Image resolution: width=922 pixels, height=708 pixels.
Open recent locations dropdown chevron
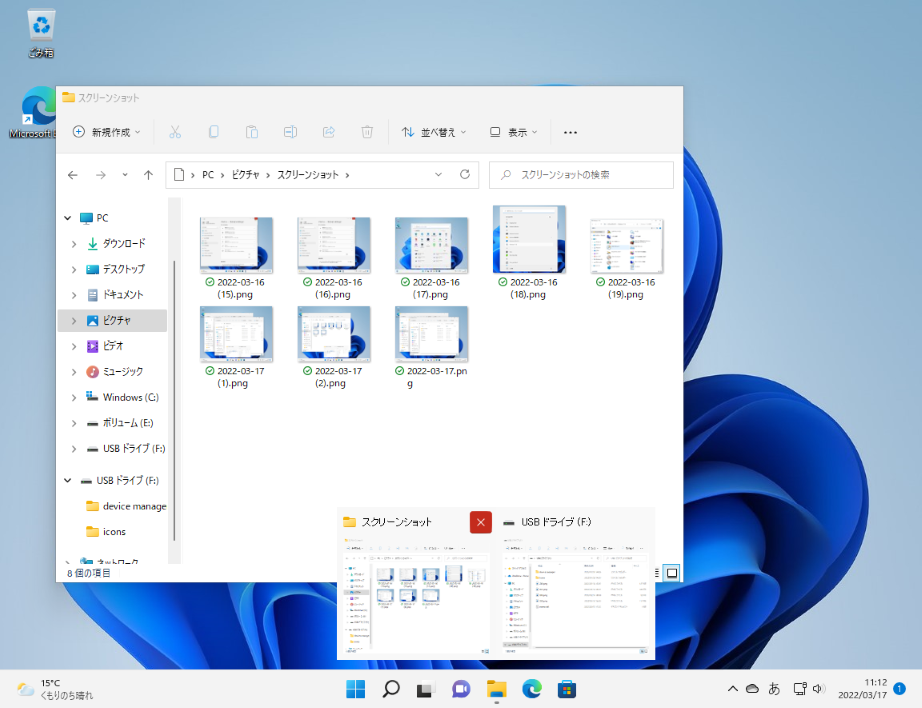point(125,175)
